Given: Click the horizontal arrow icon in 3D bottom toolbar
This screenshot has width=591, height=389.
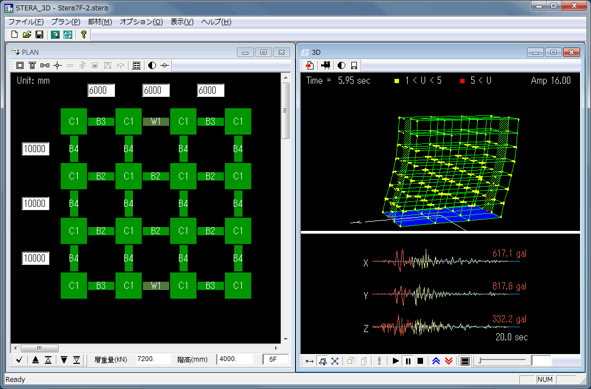Looking at the screenshot, I should 310,361.
